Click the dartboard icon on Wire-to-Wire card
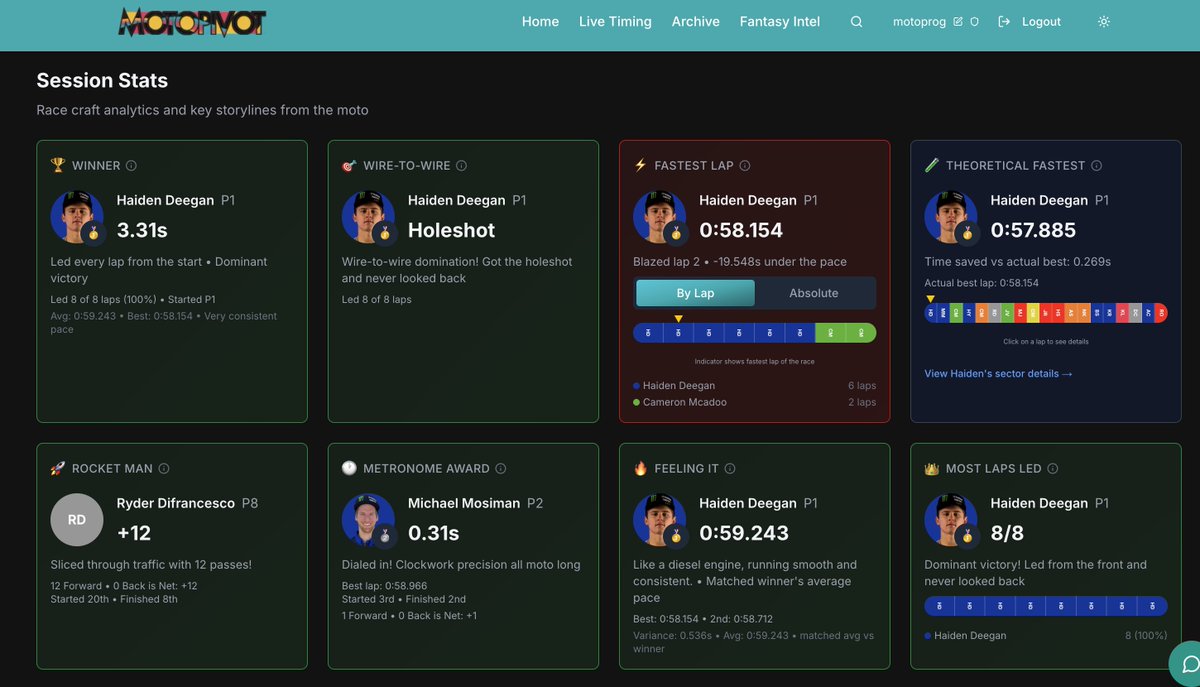Image resolution: width=1200 pixels, height=687 pixels. (x=349, y=165)
